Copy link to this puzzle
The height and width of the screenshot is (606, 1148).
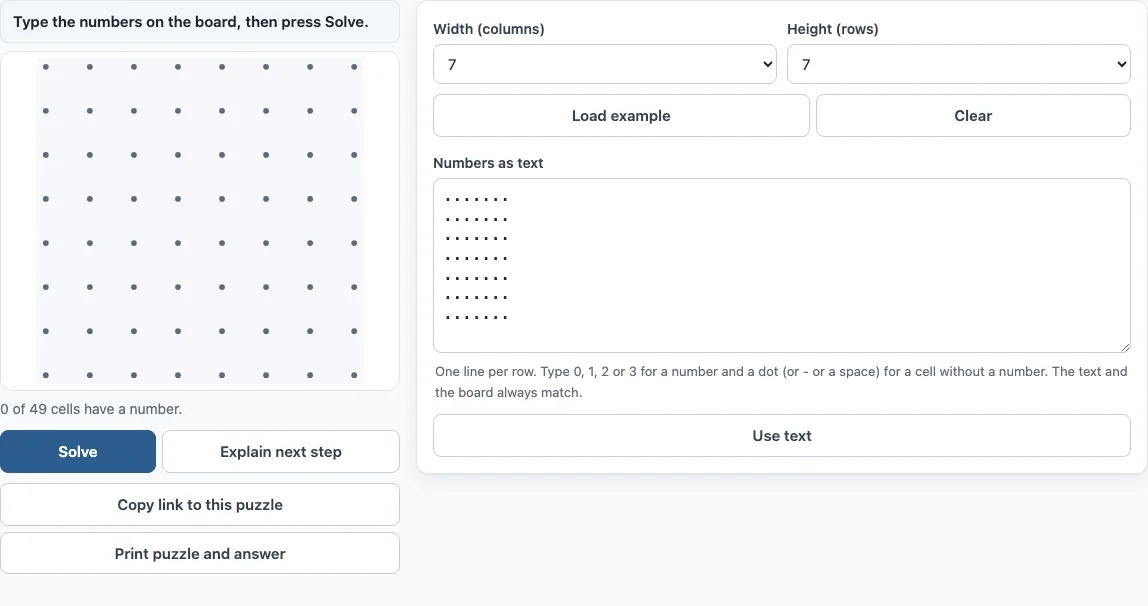[x=200, y=504]
